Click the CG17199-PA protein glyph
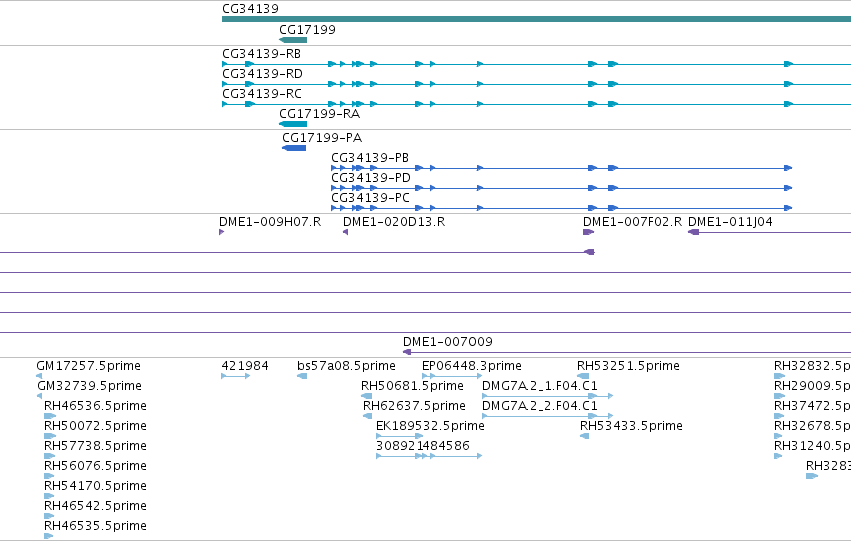The width and height of the screenshot is (851, 541). click(294, 148)
